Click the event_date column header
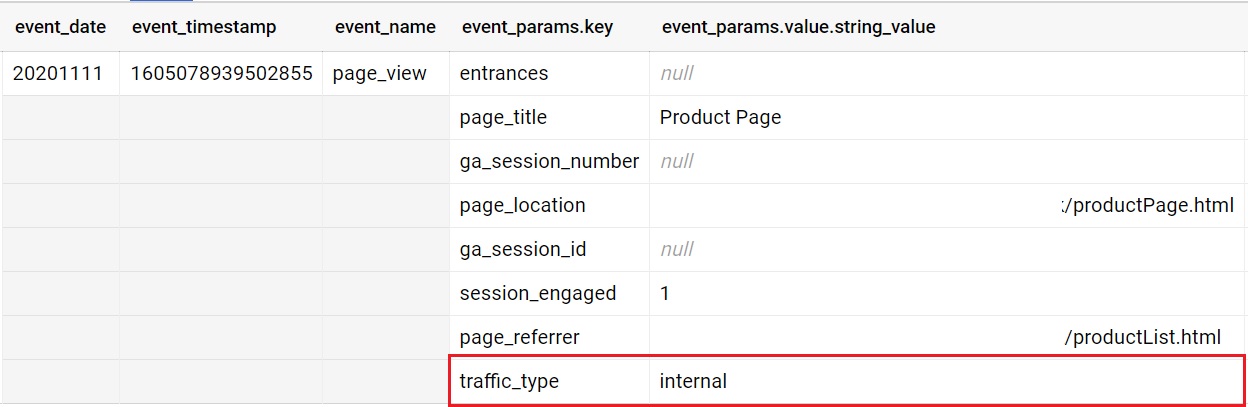 pos(60,27)
